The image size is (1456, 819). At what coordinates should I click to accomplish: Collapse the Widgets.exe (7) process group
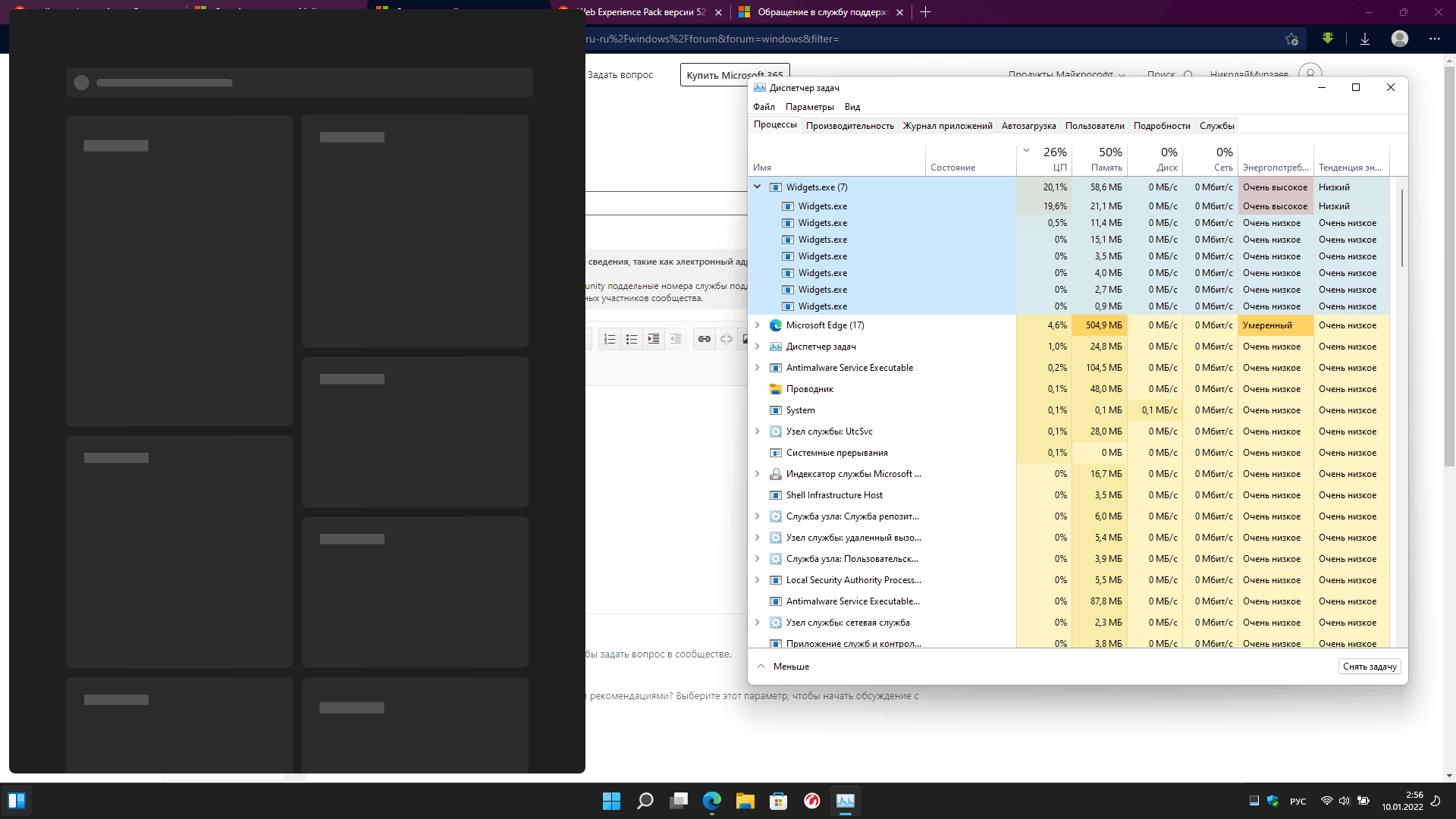point(757,187)
